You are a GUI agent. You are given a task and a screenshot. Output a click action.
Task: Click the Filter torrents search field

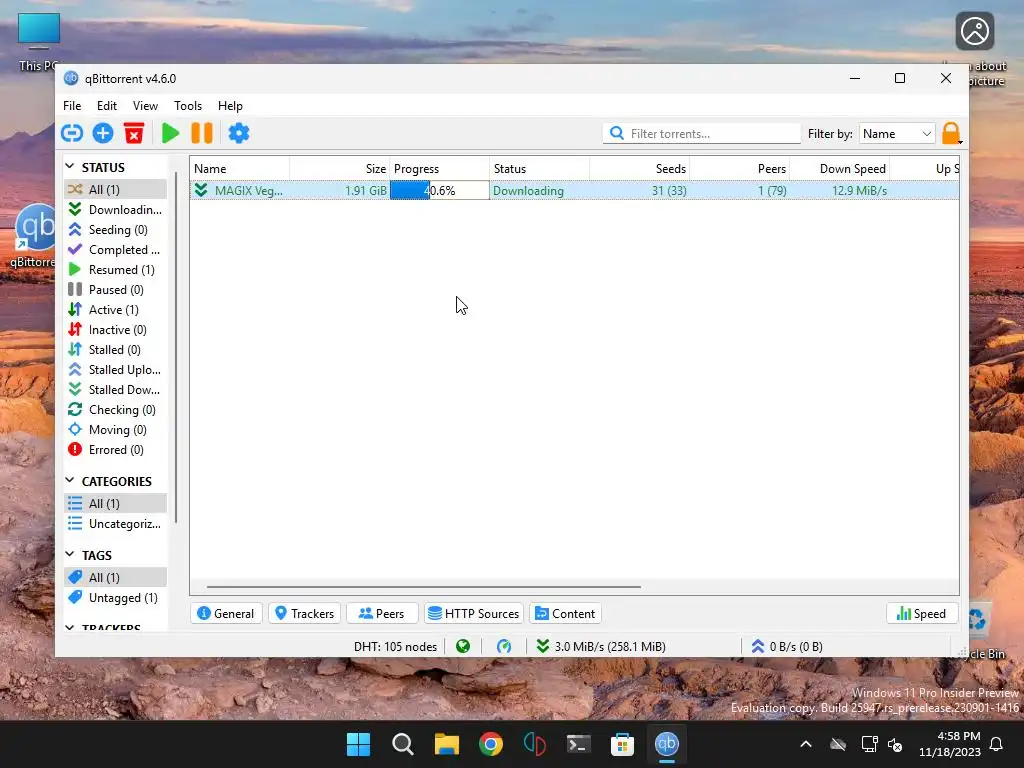702,133
